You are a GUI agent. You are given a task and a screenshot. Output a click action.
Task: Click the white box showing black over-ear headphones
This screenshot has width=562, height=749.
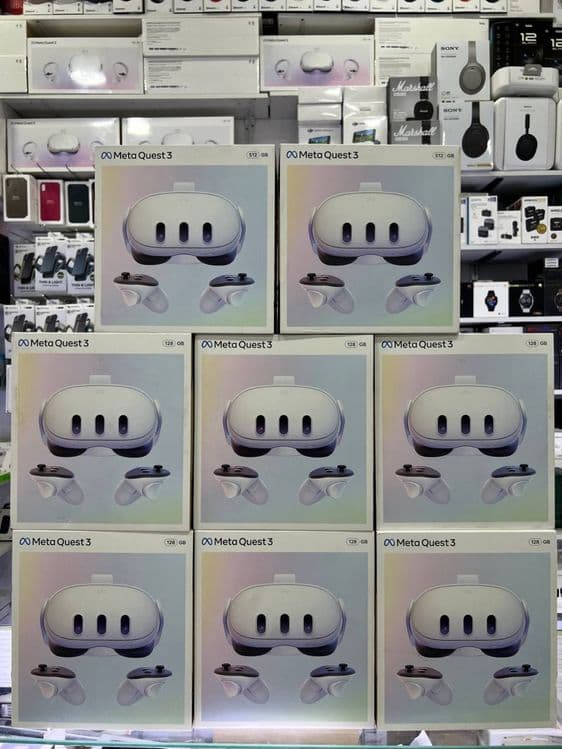[x=525, y=134]
